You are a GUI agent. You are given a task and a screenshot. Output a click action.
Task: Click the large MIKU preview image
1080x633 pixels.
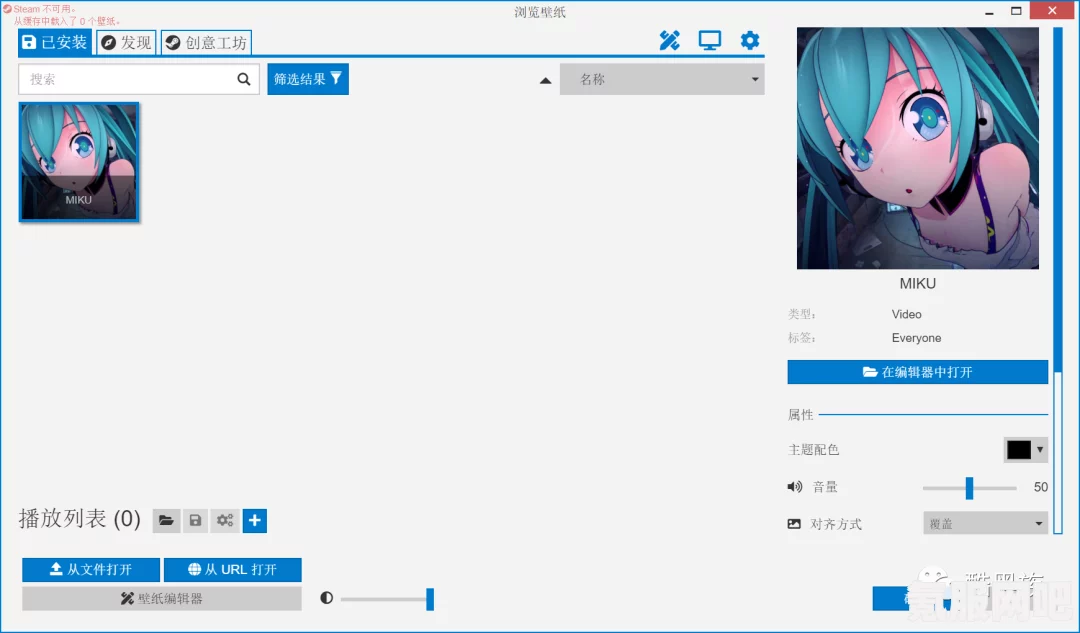[917, 148]
